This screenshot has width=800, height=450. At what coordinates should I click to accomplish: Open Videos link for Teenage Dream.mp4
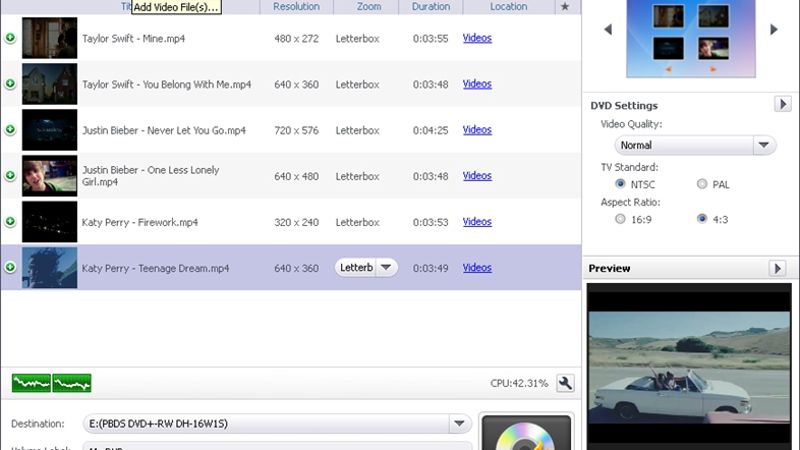(x=477, y=267)
